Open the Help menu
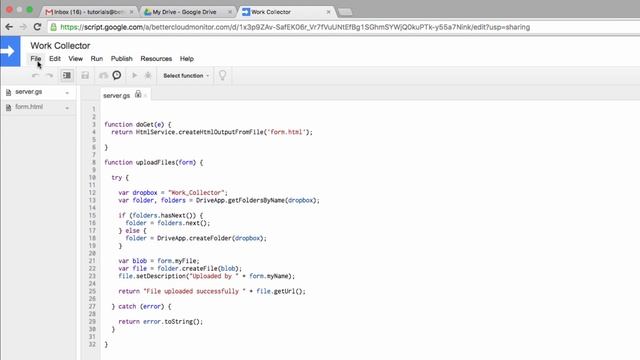The height and width of the screenshot is (360, 640). pyautogui.click(x=187, y=59)
